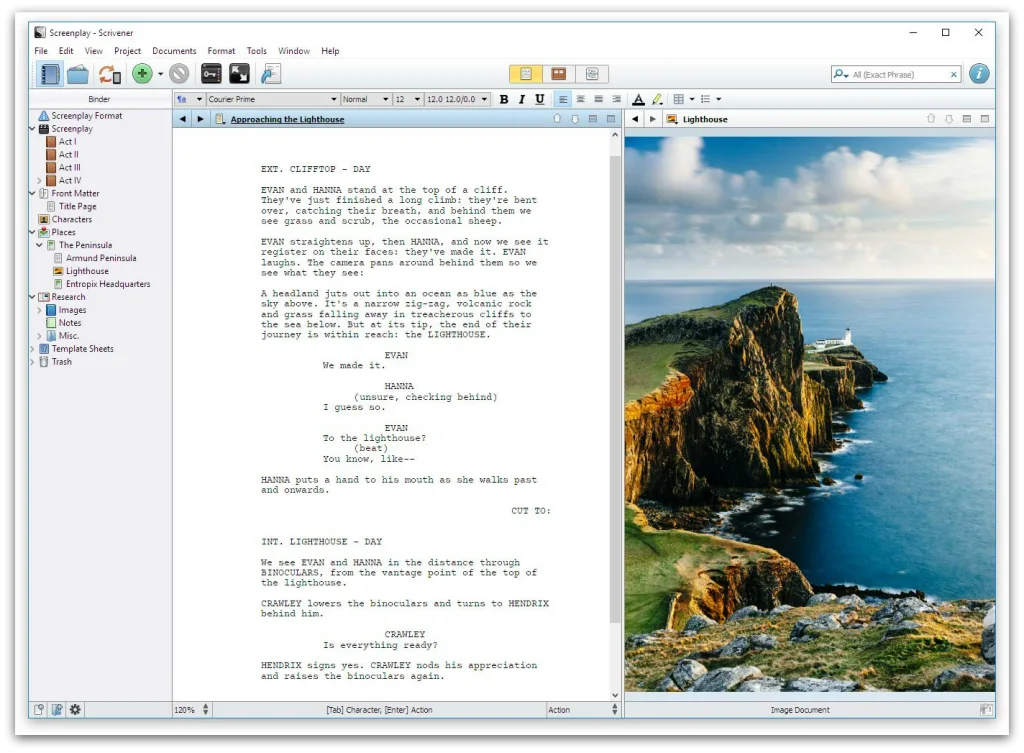The height and width of the screenshot is (753, 1024).
Task: Toggle italic formatting
Action: [522, 99]
